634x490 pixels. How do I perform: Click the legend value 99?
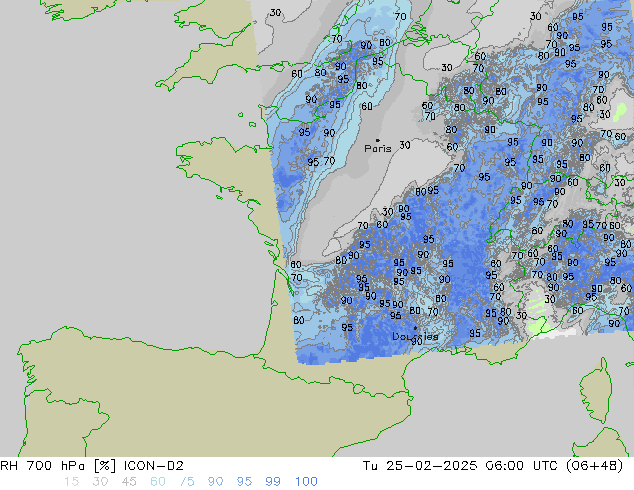273,482
